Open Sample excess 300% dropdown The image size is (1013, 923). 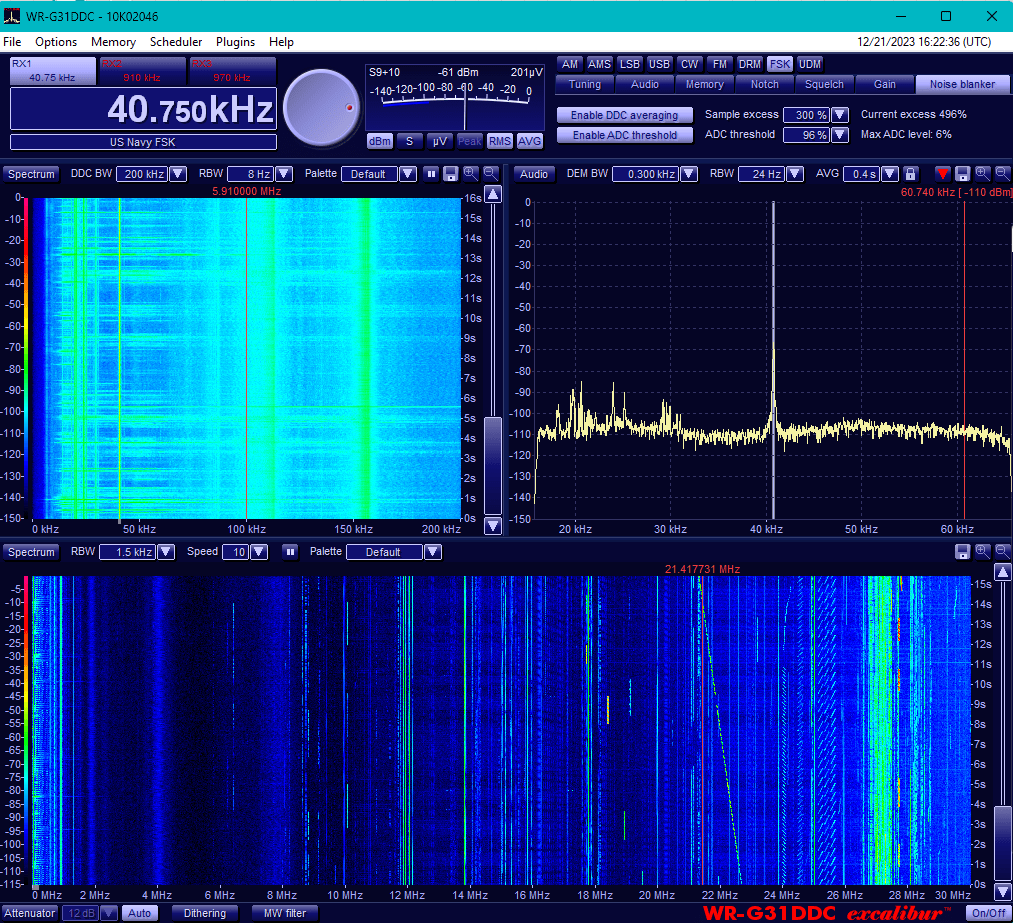(x=839, y=115)
